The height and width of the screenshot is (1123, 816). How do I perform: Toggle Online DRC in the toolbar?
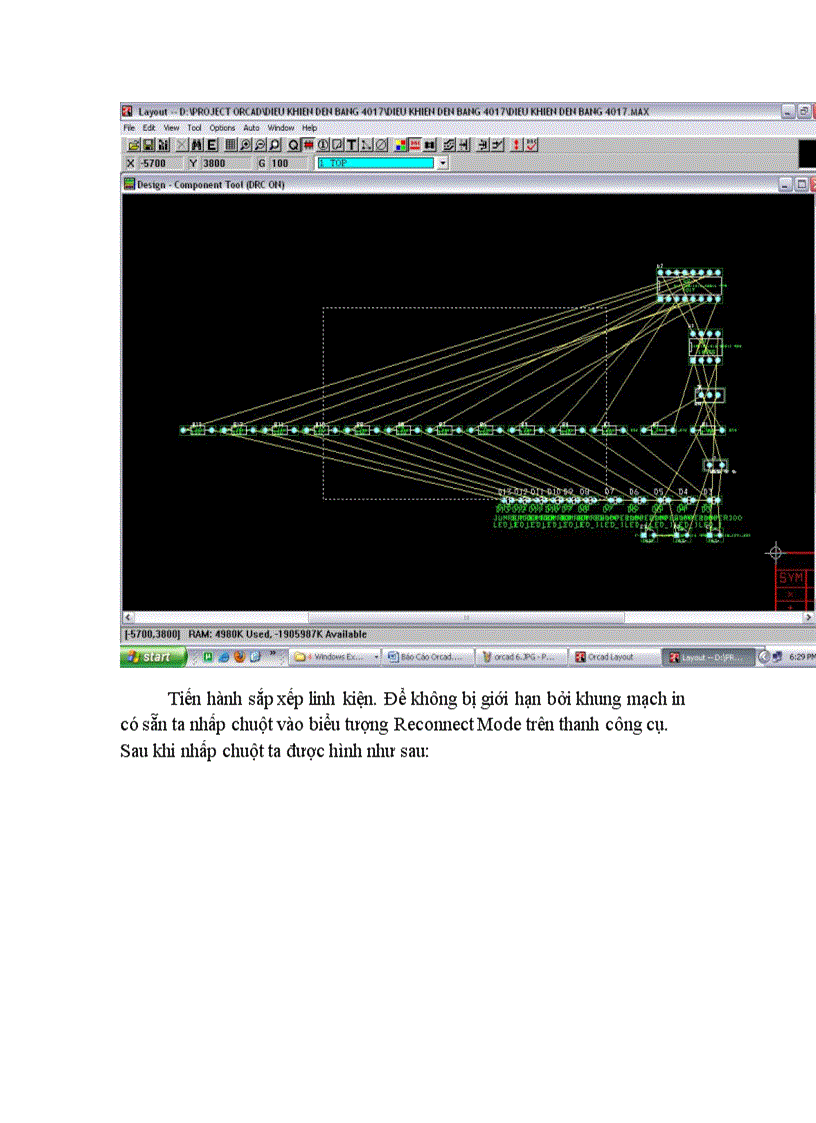414,145
